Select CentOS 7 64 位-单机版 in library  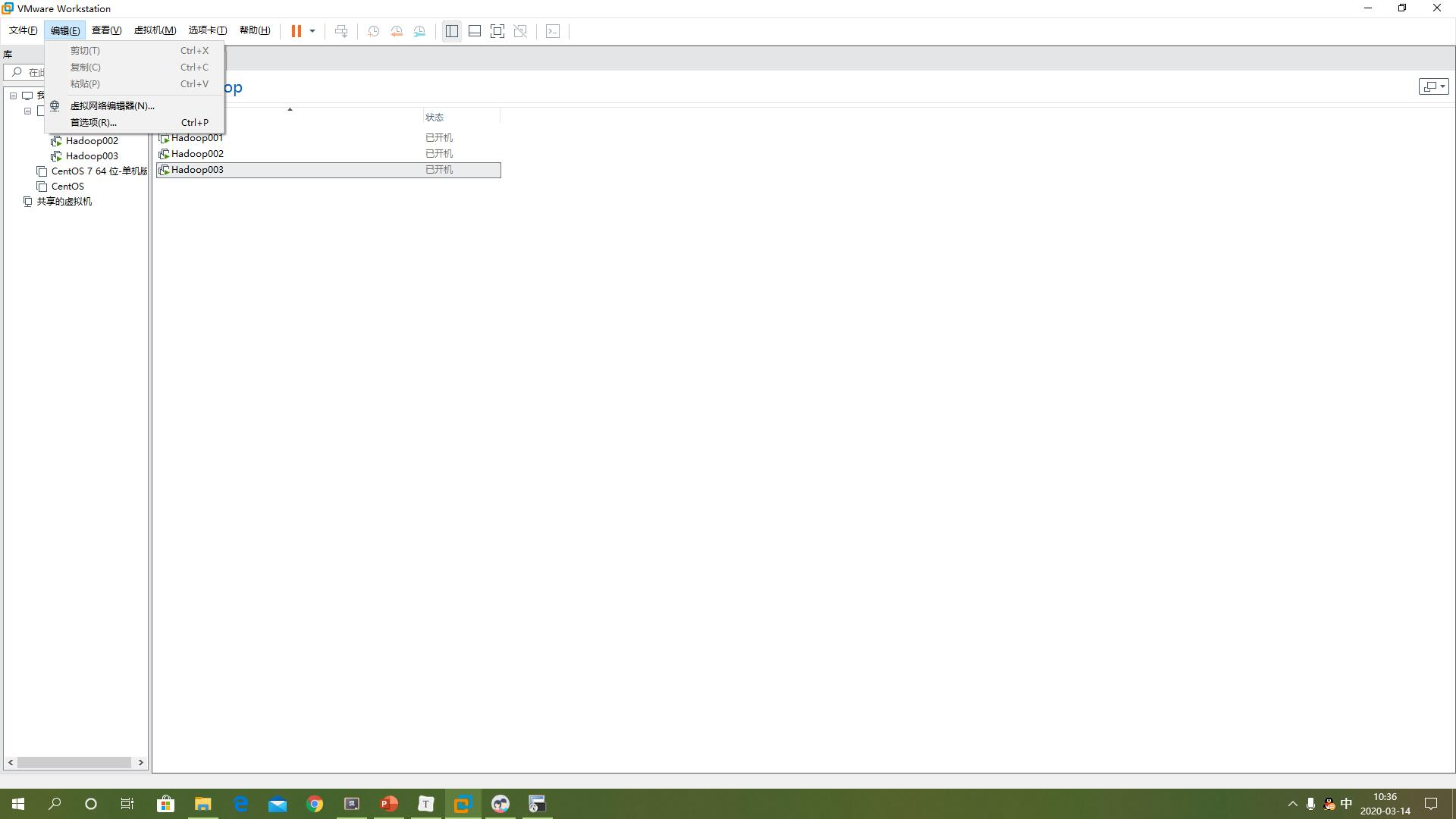pyautogui.click(x=99, y=171)
